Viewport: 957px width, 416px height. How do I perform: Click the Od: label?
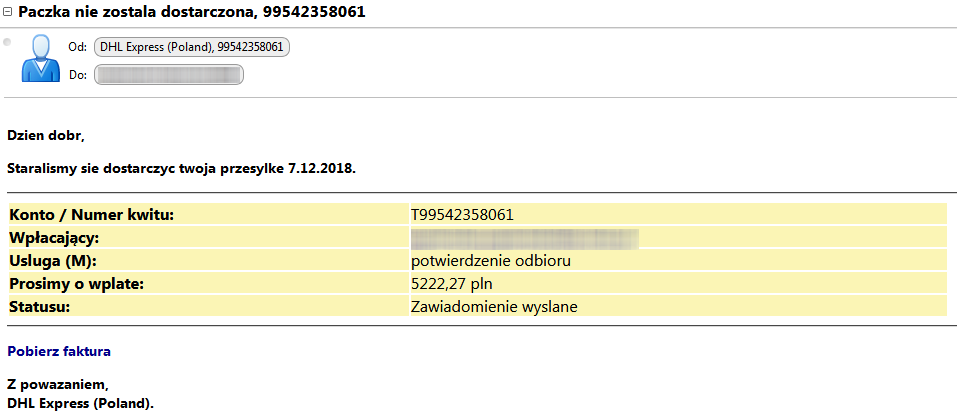tap(78, 48)
